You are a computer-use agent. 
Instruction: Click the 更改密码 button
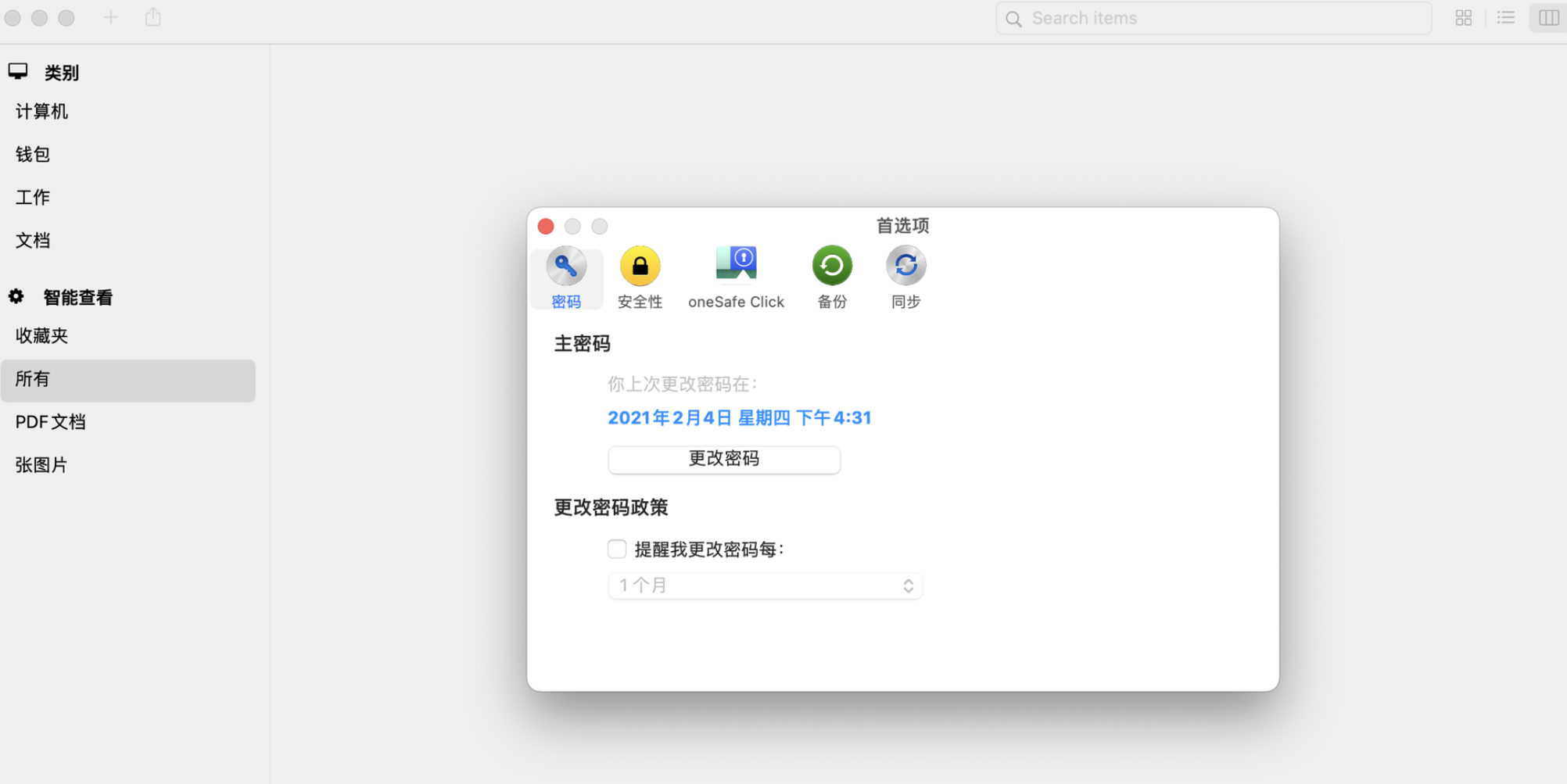pos(723,460)
